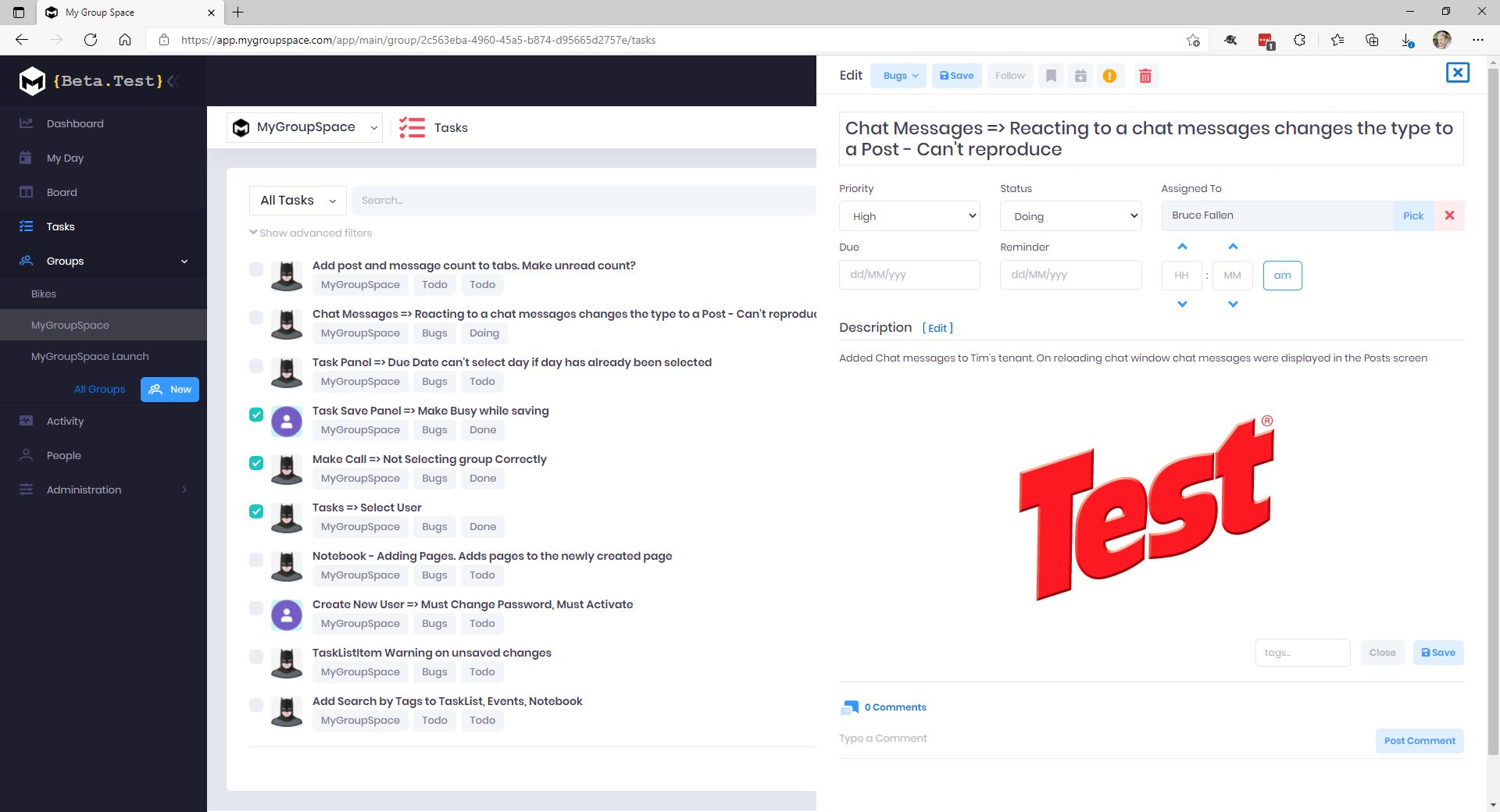Toggle the am/pm reminder button
Image resolution: width=1500 pixels, height=812 pixels.
click(x=1282, y=276)
